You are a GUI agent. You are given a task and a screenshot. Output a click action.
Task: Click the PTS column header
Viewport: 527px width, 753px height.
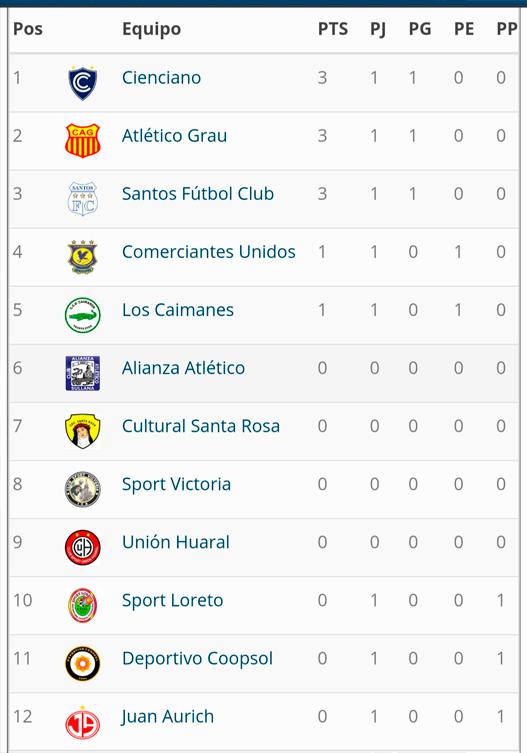333,29
